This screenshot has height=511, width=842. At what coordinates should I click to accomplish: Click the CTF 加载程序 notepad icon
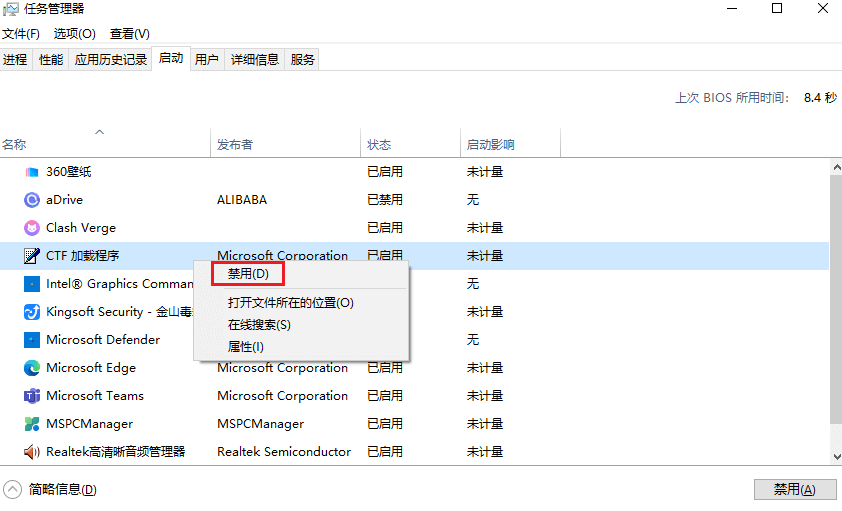[x=32, y=256]
